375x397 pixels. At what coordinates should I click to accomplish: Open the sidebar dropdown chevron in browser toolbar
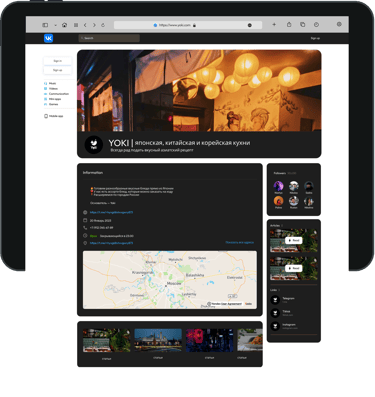coord(55,25)
